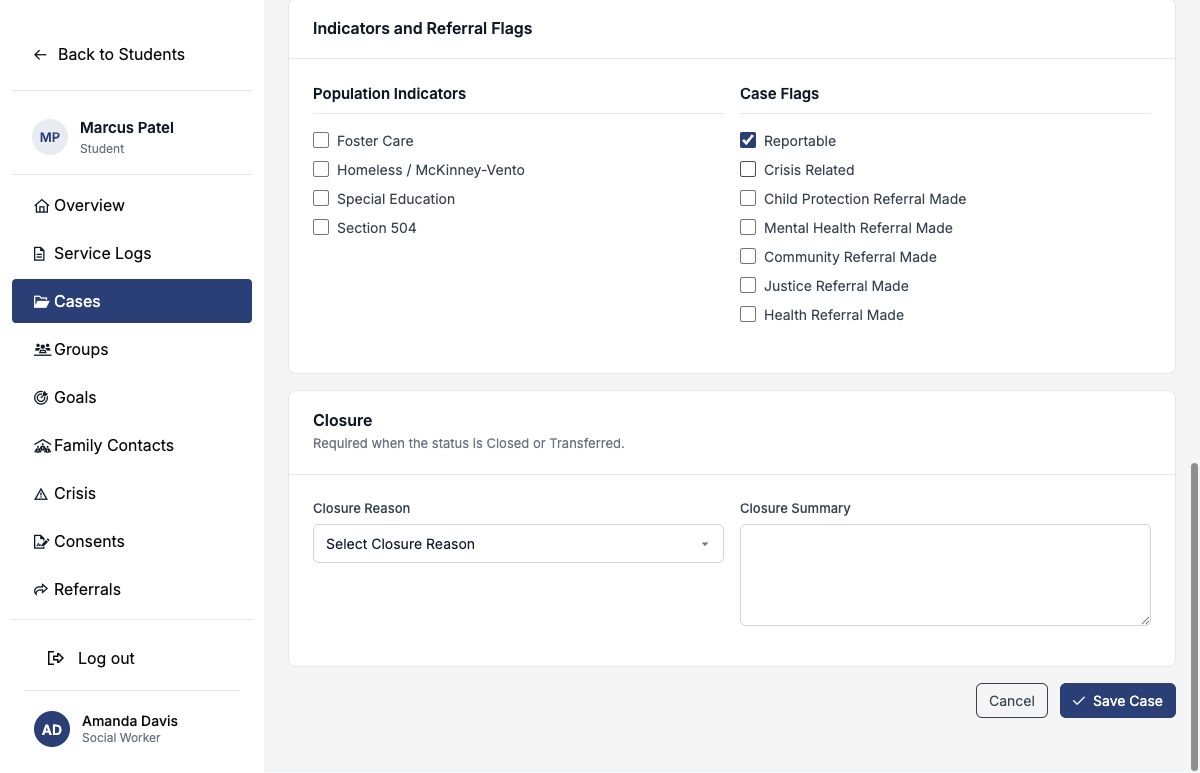Screen dimensions: 1200x773
Task: Click the Family Contacts house icon
Action: (42, 446)
